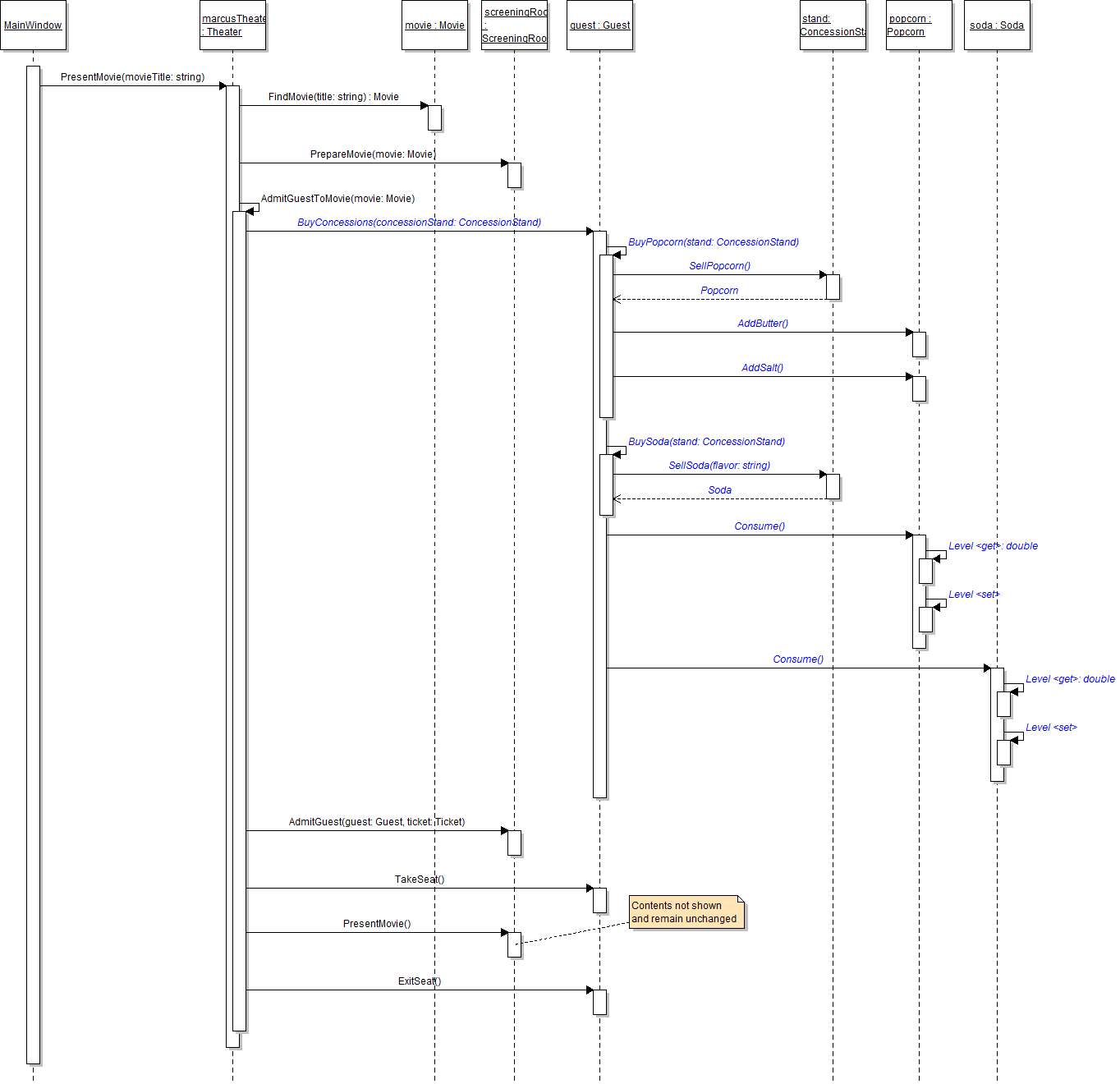
Task: Click the blue BuyConcessions message label
Action: coord(419,223)
